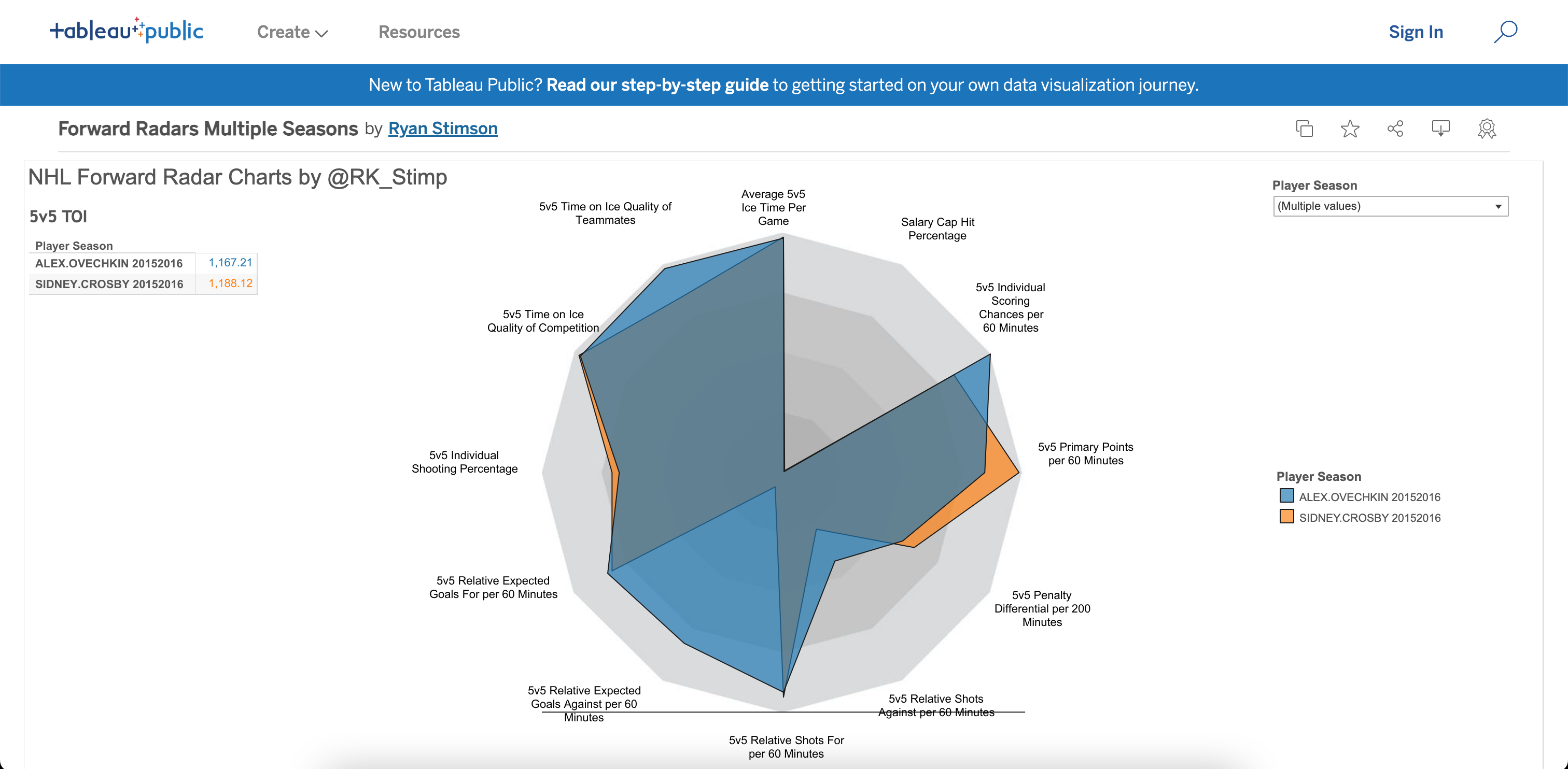Screen dimensions: 1568x769
Task: Click ALEX.OVECHKIN blue legend swatch
Action: click(x=1284, y=497)
